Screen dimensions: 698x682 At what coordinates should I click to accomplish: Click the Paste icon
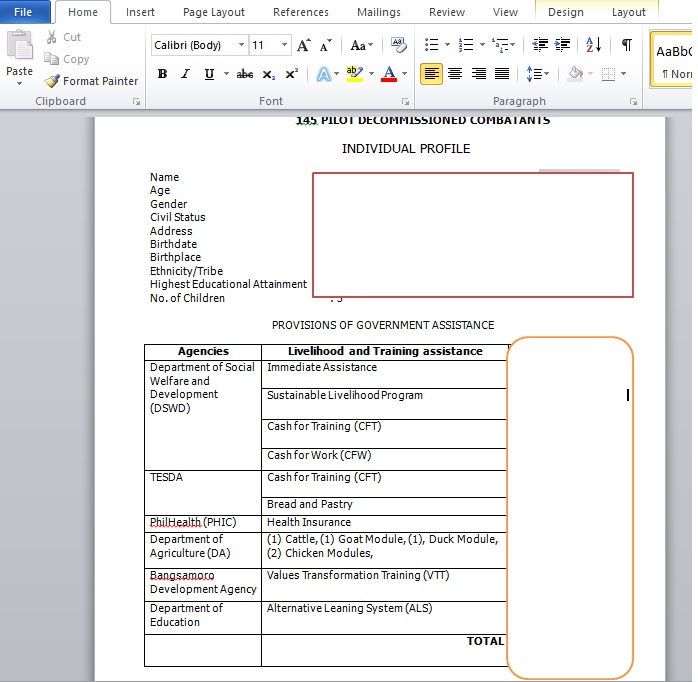(20, 45)
